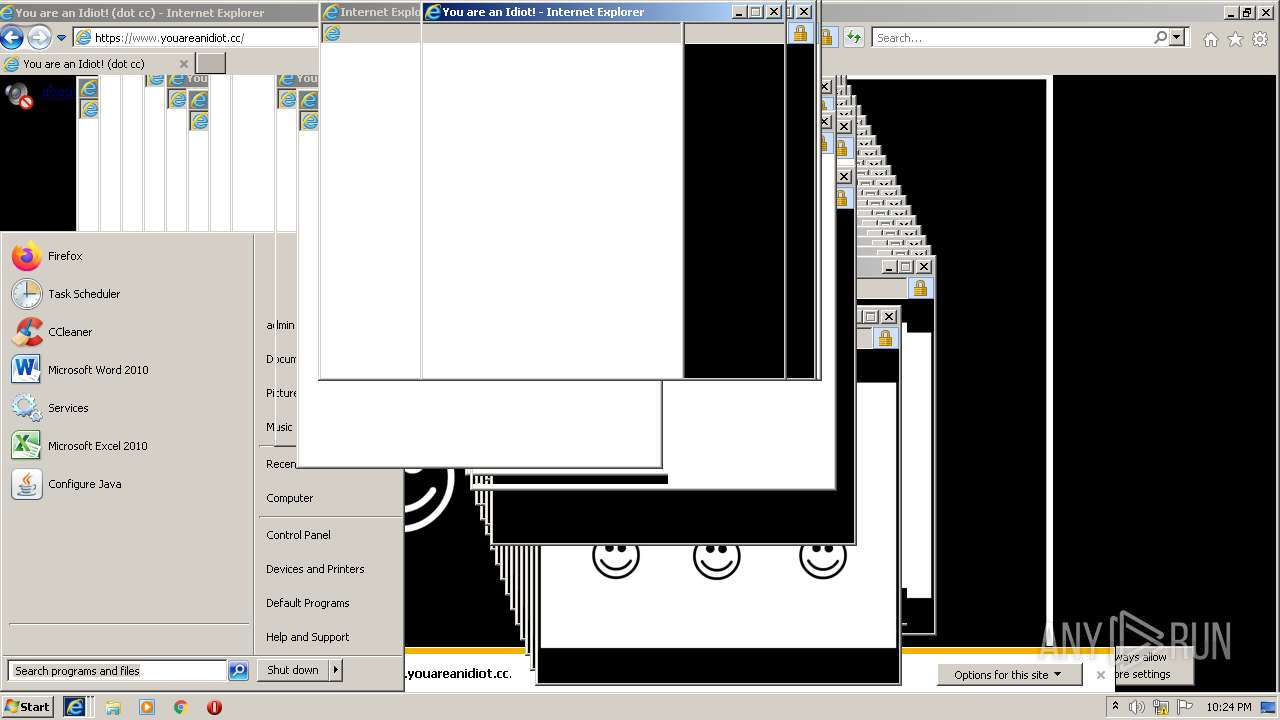Open the Home page icon

(x=1210, y=39)
